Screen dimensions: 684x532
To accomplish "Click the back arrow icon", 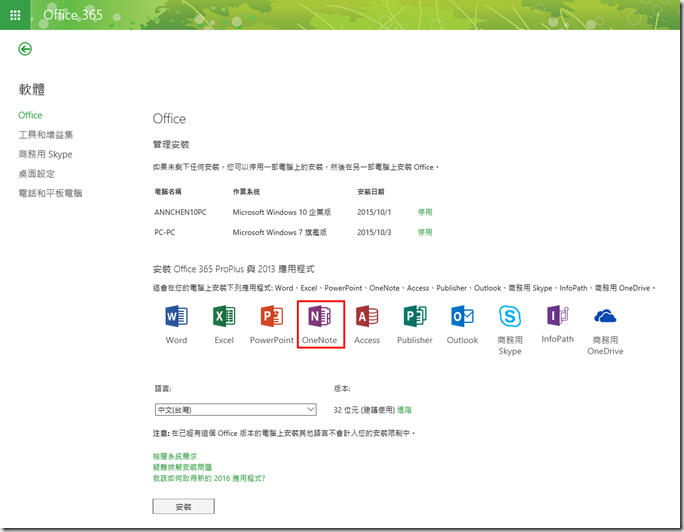I will 25,49.
